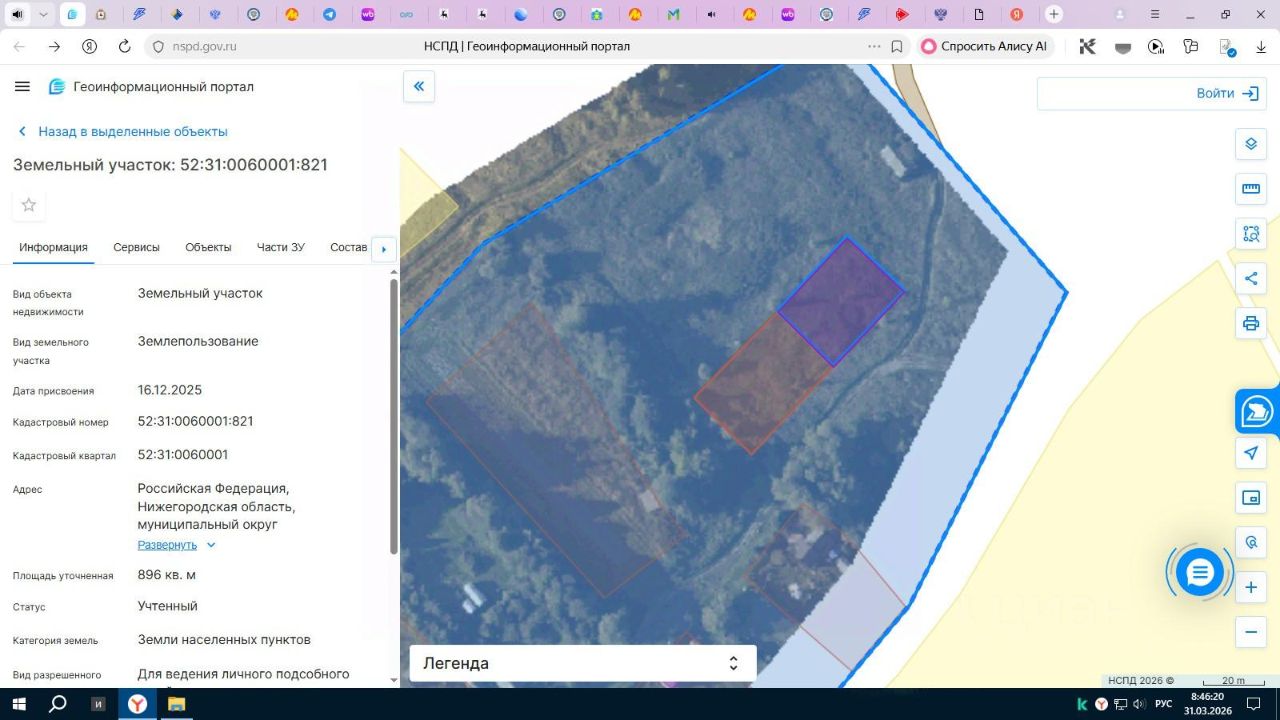This screenshot has width=1280, height=720.
Task: Switch to the Объекты tab
Action: [208, 247]
